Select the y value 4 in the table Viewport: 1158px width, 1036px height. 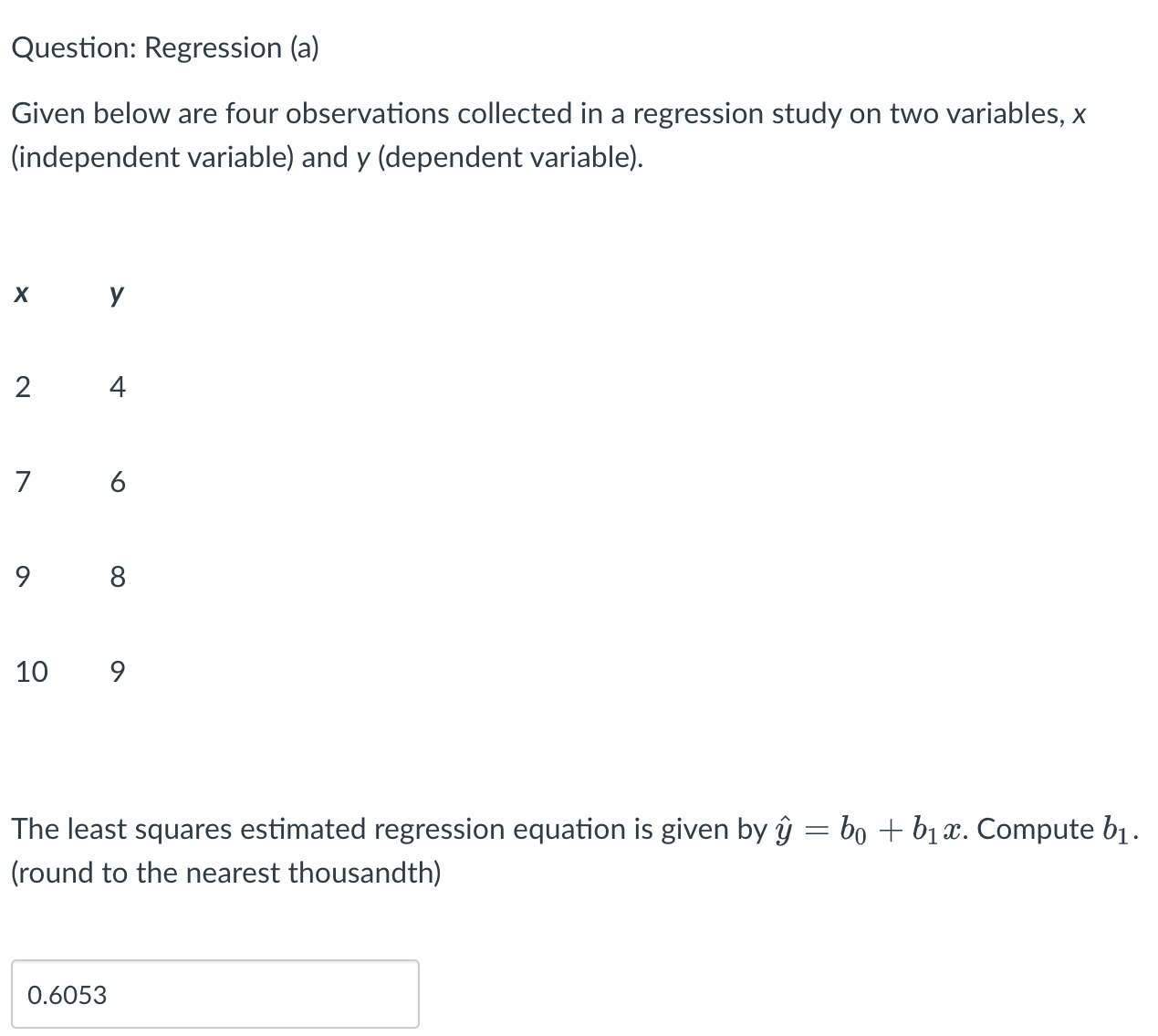point(118,387)
